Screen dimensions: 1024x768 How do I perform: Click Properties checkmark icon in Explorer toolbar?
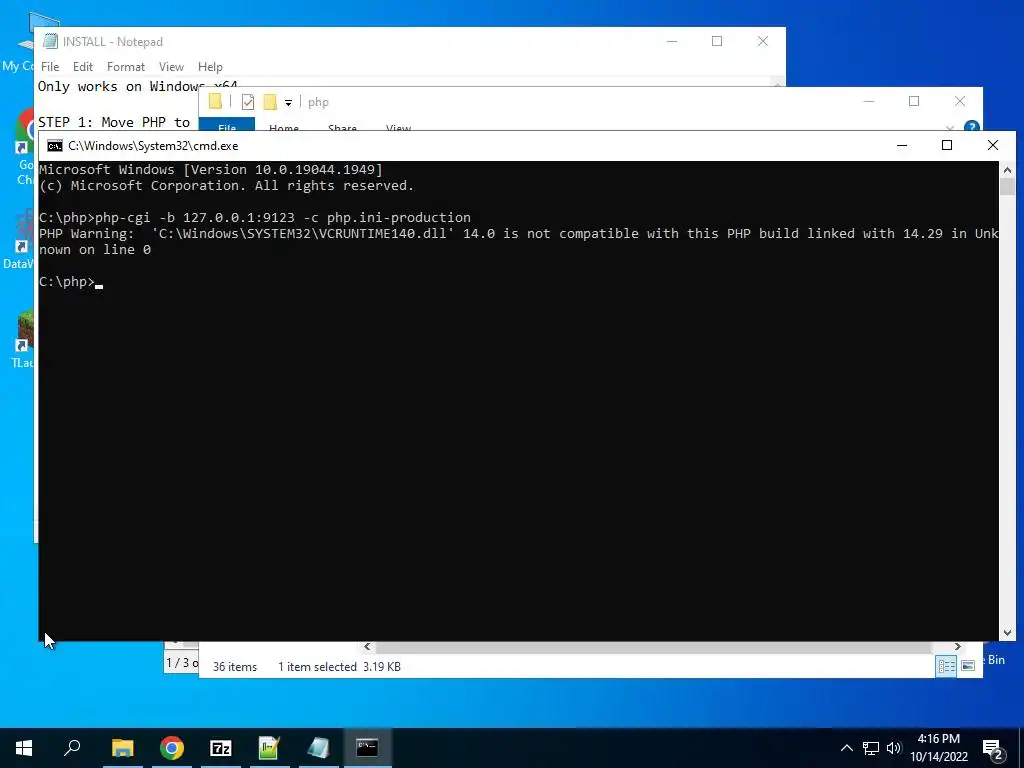[x=248, y=102]
